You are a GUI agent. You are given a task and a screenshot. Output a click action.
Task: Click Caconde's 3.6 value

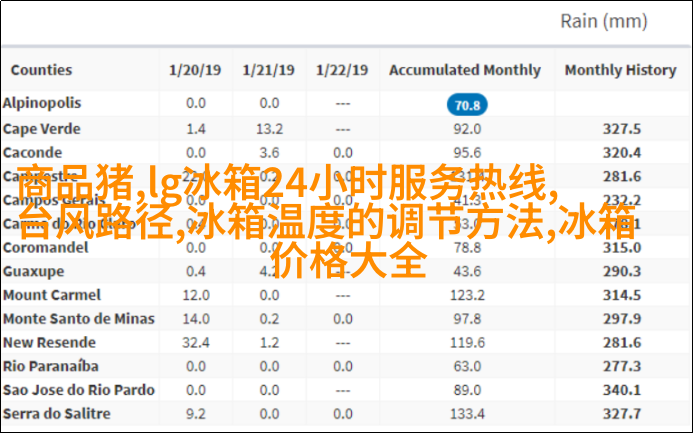[269, 153]
